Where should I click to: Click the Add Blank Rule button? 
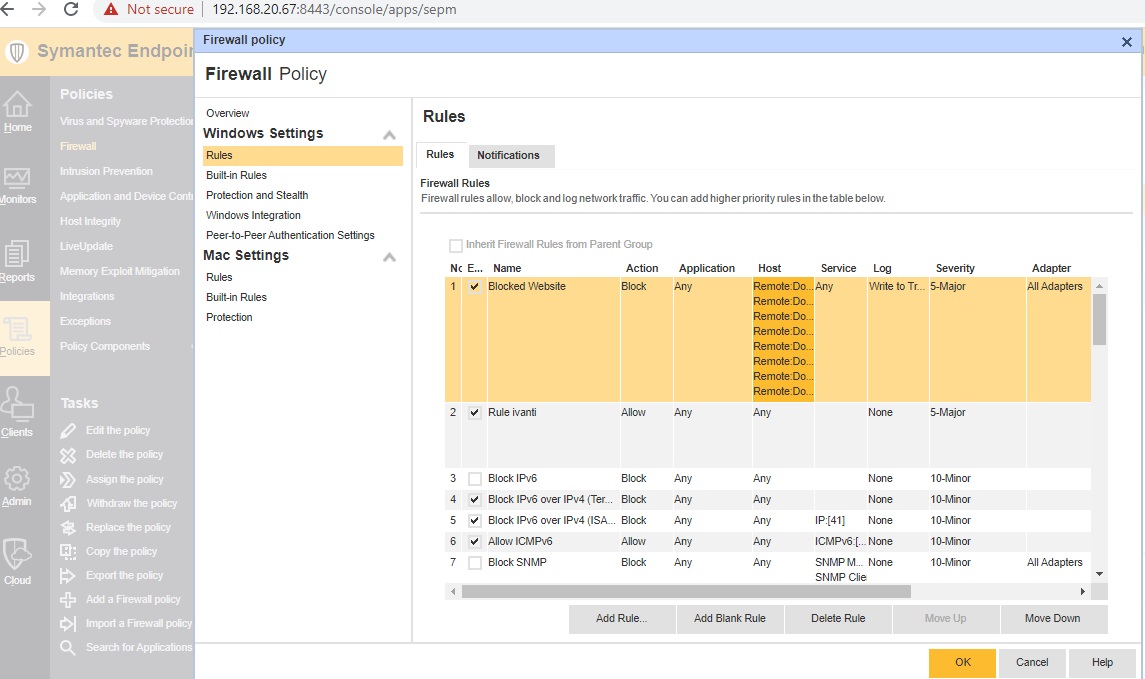click(x=730, y=619)
